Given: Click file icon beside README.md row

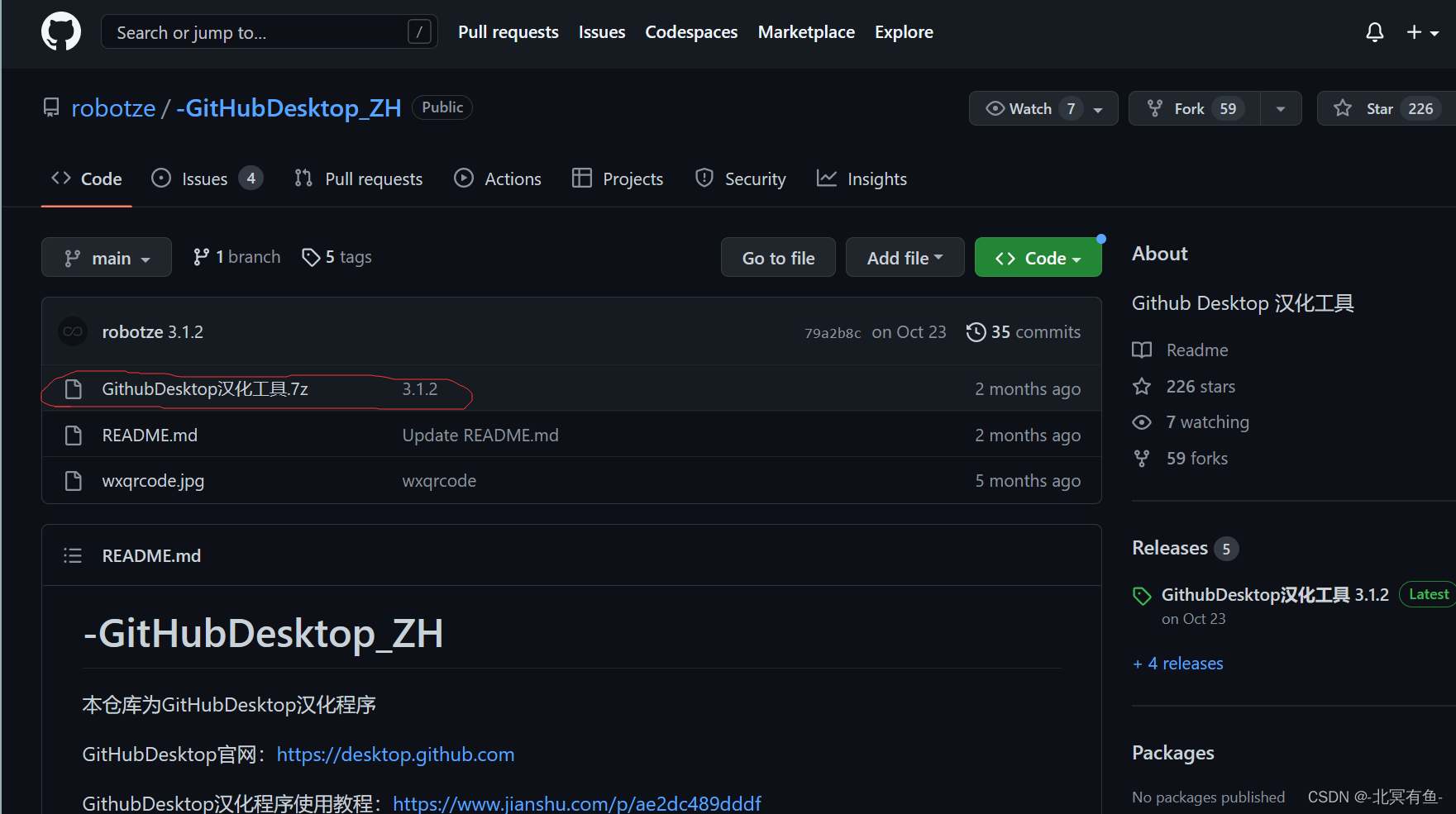Looking at the screenshot, I should (x=74, y=436).
